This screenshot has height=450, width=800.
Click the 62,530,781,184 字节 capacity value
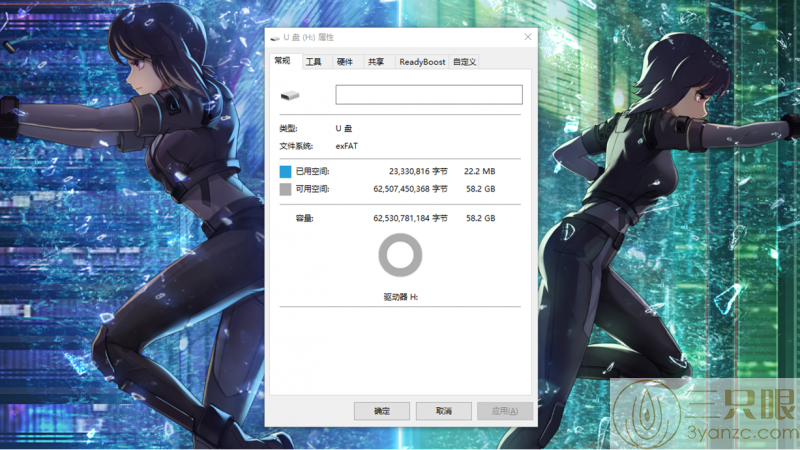(x=410, y=218)
